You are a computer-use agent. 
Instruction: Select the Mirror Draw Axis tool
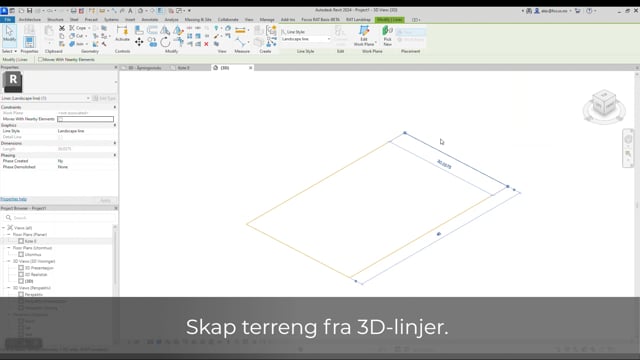click(x=178, y=30)
